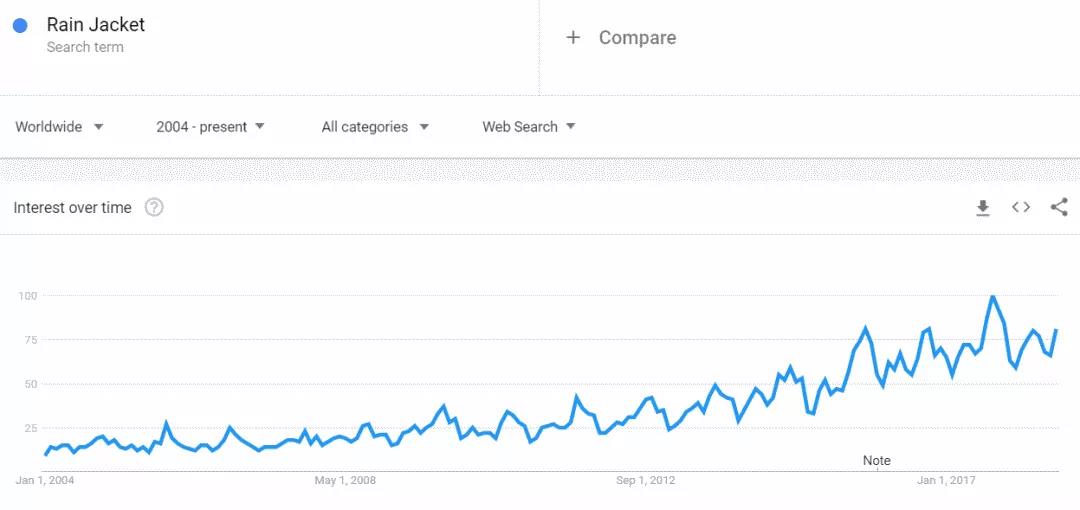The height and width of the screenshot is (510, 1080).
Task: Click the peak point at 100 on the chart
Action: (992, 297)
